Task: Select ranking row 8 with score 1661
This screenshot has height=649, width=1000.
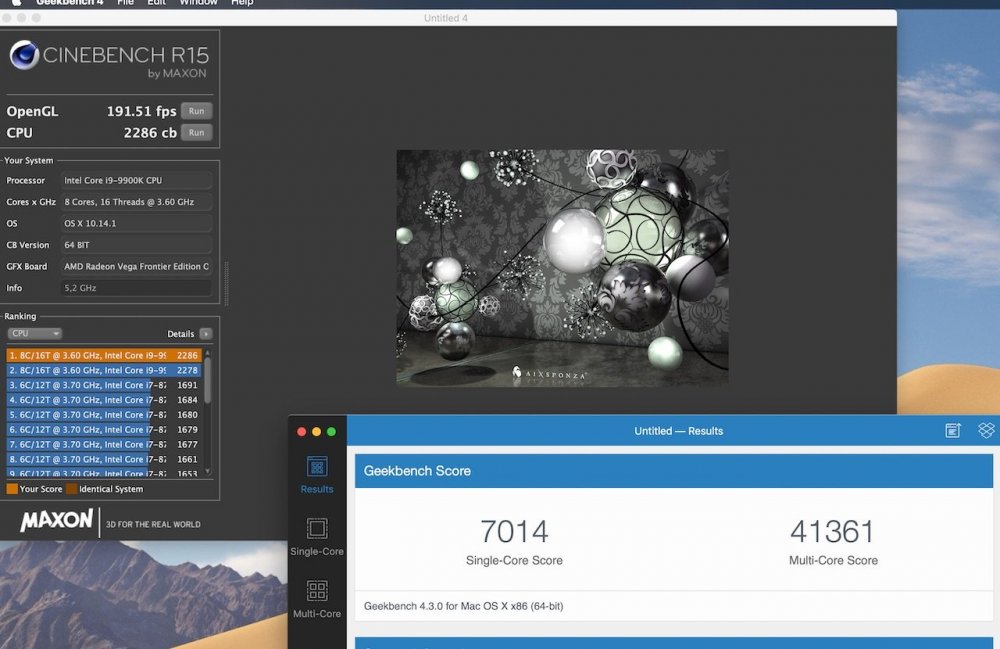Action: click(x=104, y=459)
